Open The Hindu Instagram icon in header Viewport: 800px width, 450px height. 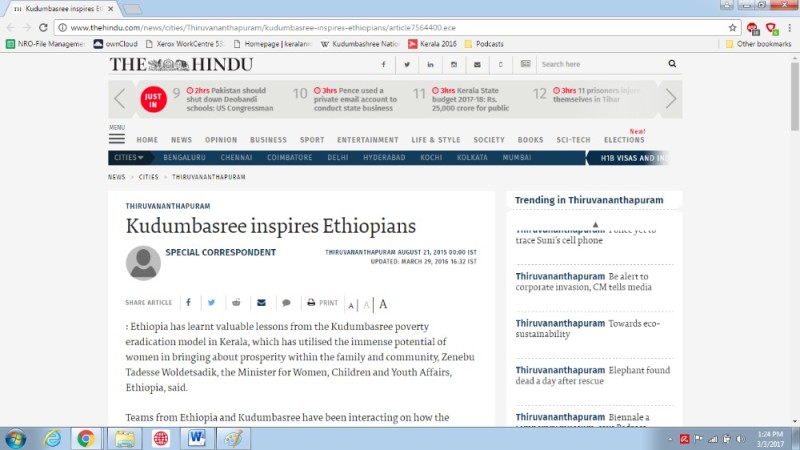pos(454,64)
